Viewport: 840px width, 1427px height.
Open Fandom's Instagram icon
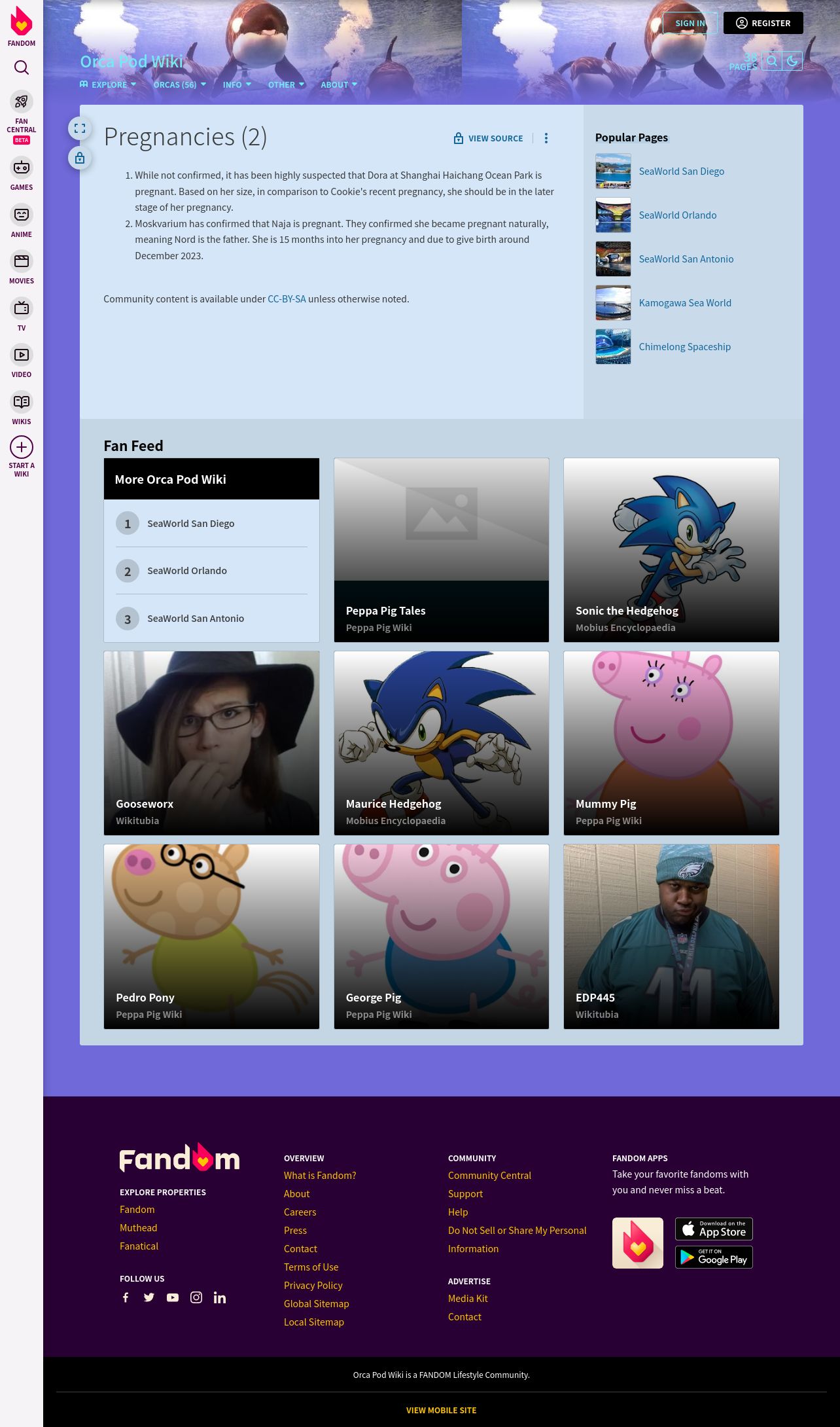pyautogui.click(x=196, y=1297)
